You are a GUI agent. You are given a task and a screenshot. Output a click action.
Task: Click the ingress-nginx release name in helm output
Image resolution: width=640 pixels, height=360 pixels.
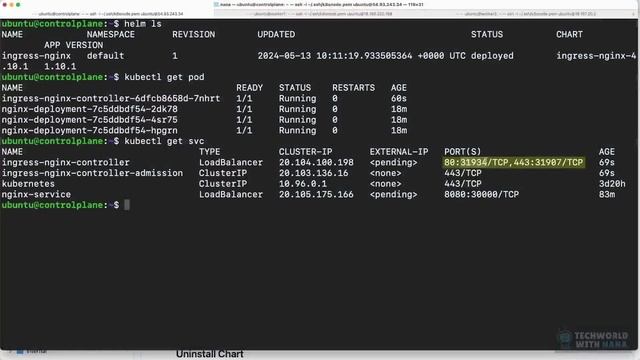[36, 56]
